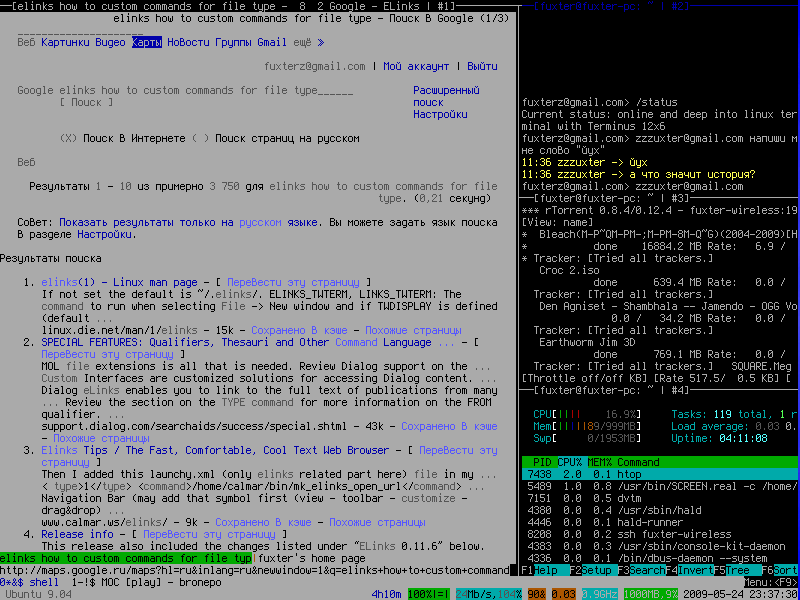The width and height of the screenshot is (800, 600).
Task: Focus the Google search query field
Action: 207,90
